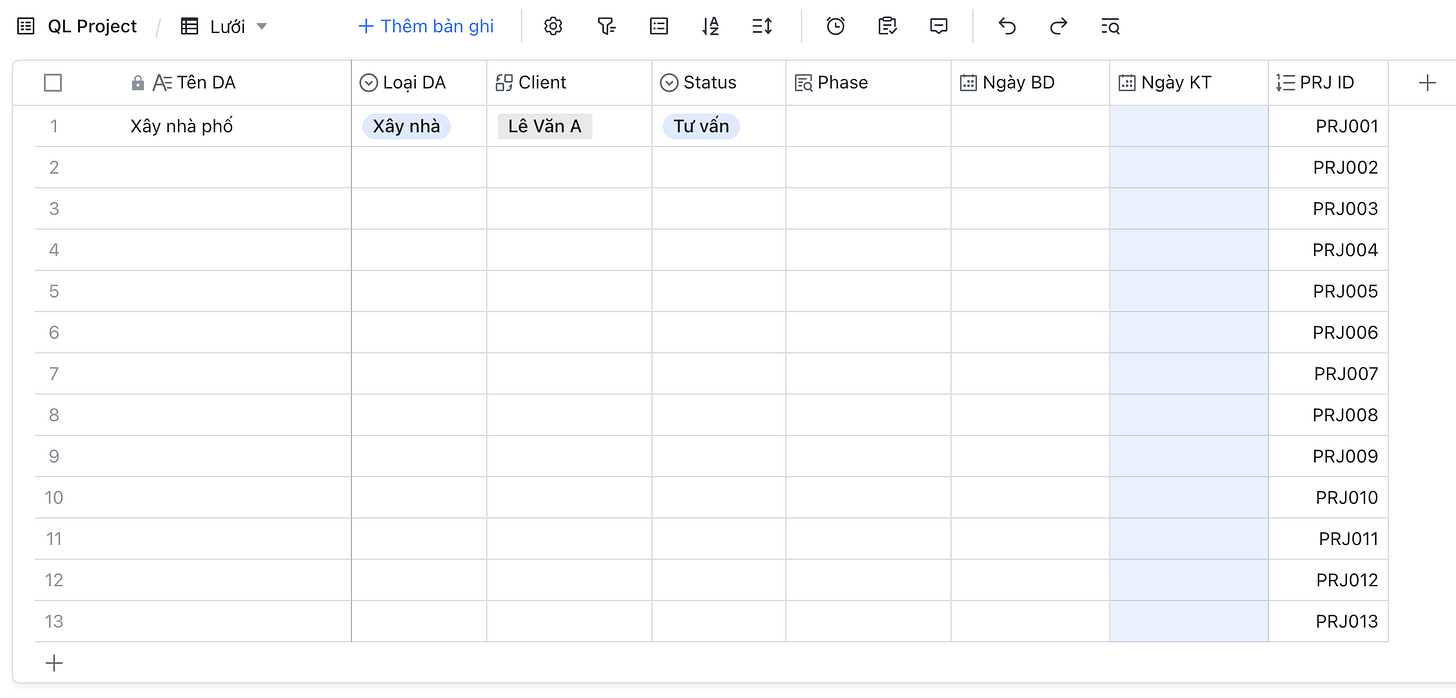Image resolution: width=1456 pixels, height=698 pixels.
Task: Tick the select-all checkbox in the header
Action: click(x=53, y=83)
